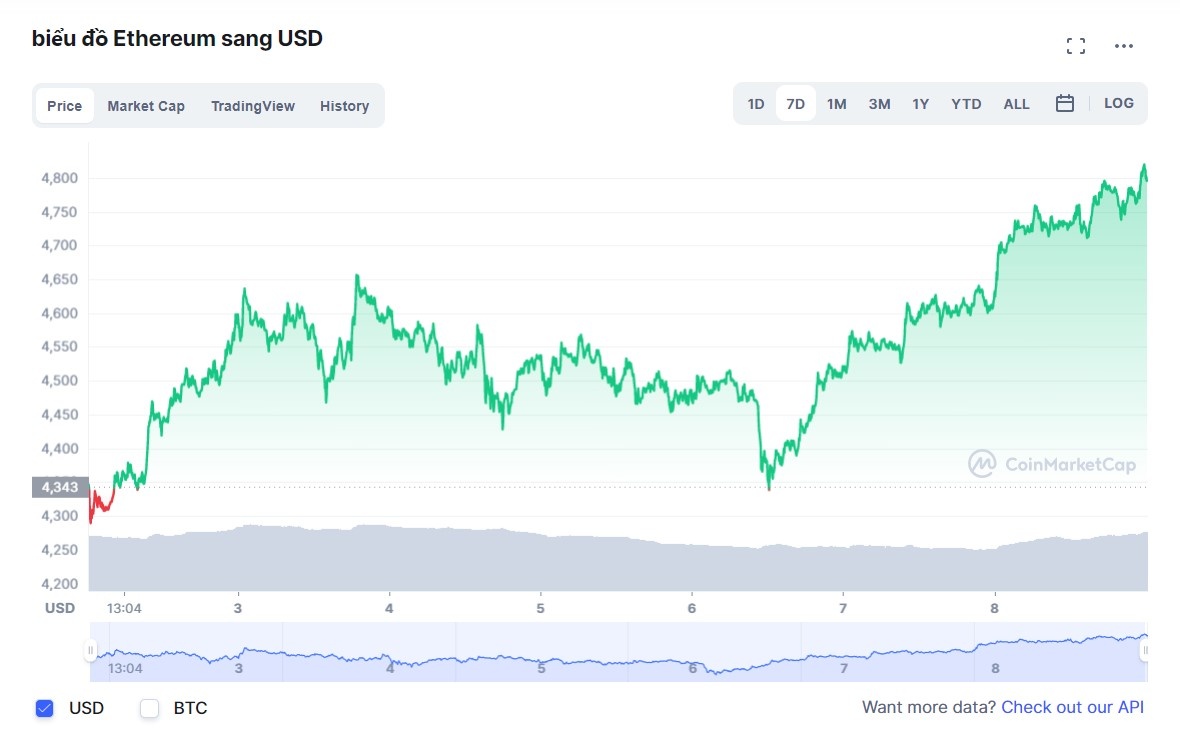
Task: Click the fullscreen brackets icon near the title
Action: coord(1076,45)
